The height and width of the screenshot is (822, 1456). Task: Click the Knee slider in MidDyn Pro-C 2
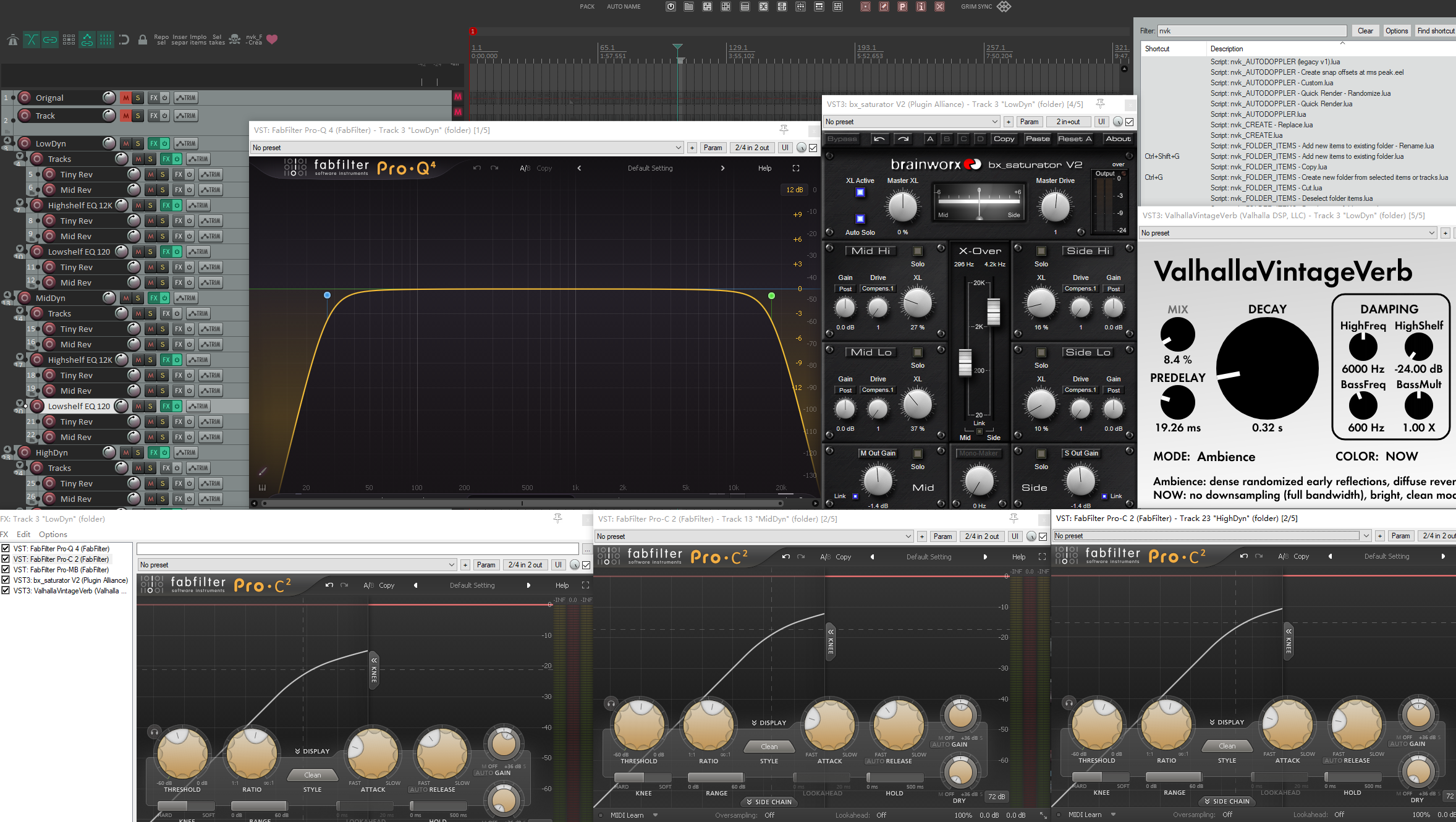click(x=643, y=778)
